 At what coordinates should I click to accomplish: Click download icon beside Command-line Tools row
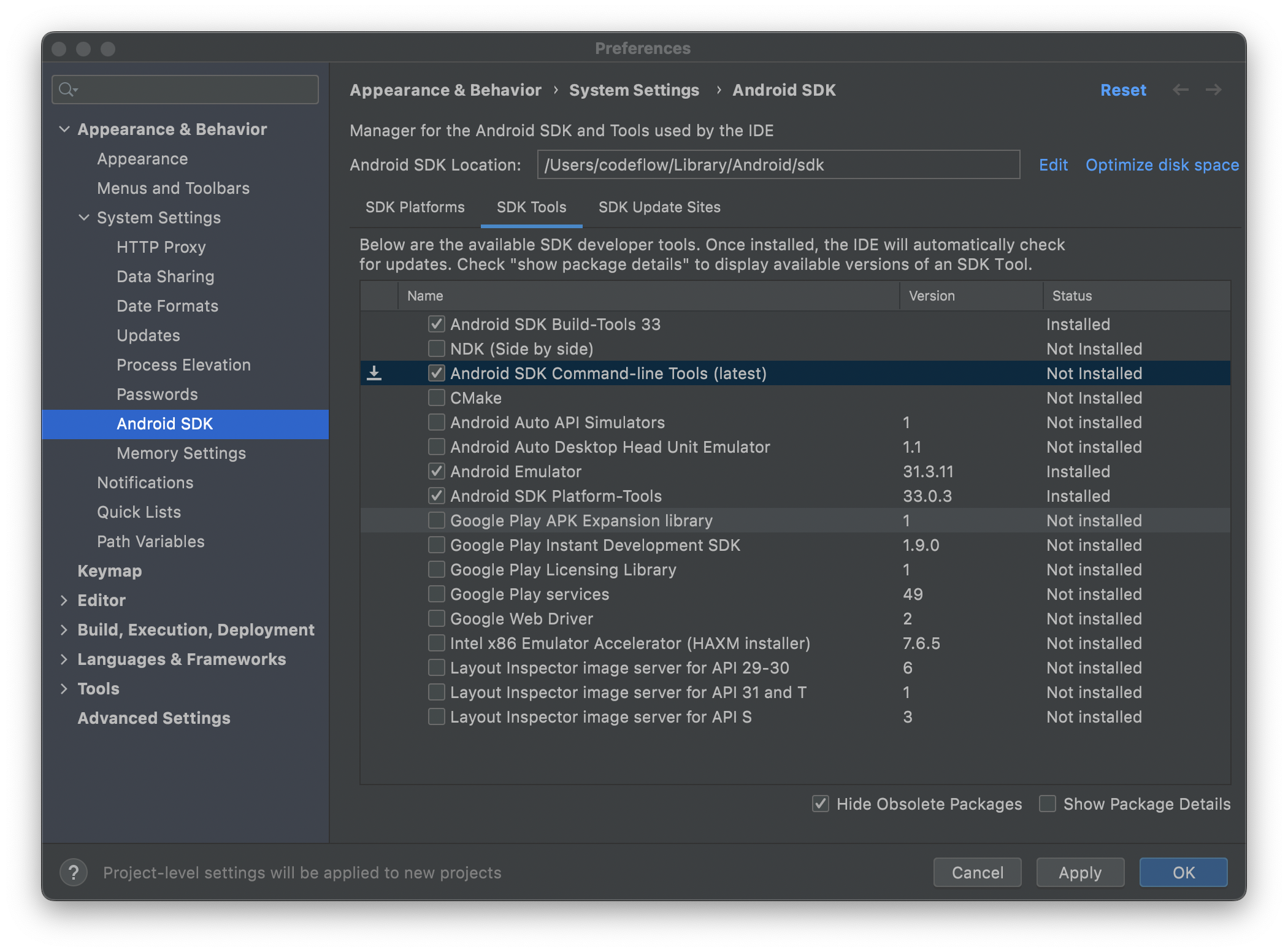[x=374, y=373]
